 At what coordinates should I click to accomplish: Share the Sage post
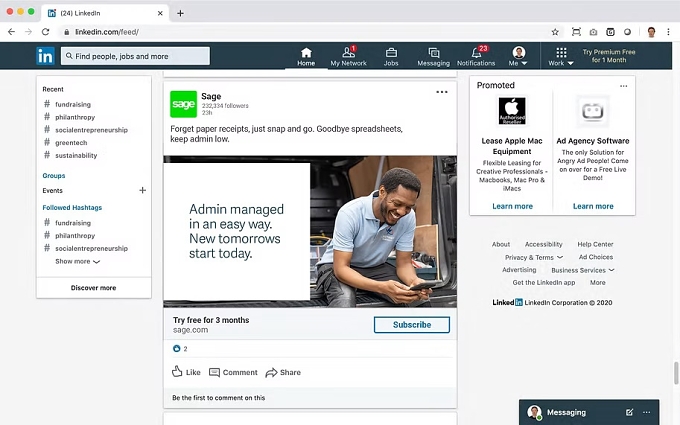283,372
